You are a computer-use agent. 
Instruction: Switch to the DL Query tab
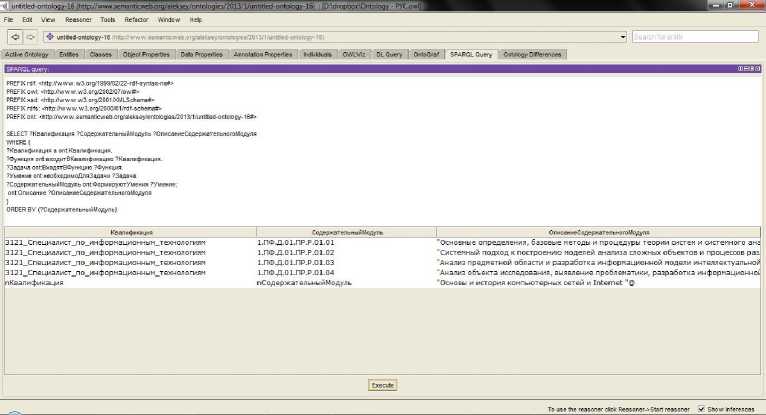(x=389, y=55)
